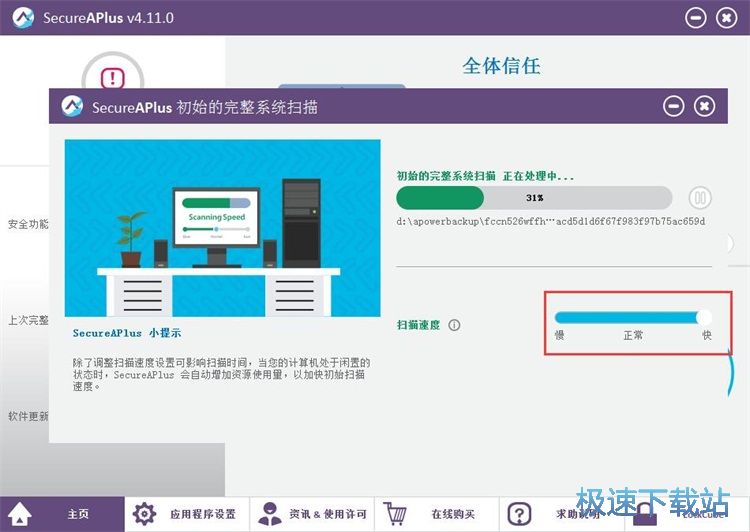This screenshot has width=750, height=532.
Task: Click the red exclamation warning icon
Action: tap(113, 78)
